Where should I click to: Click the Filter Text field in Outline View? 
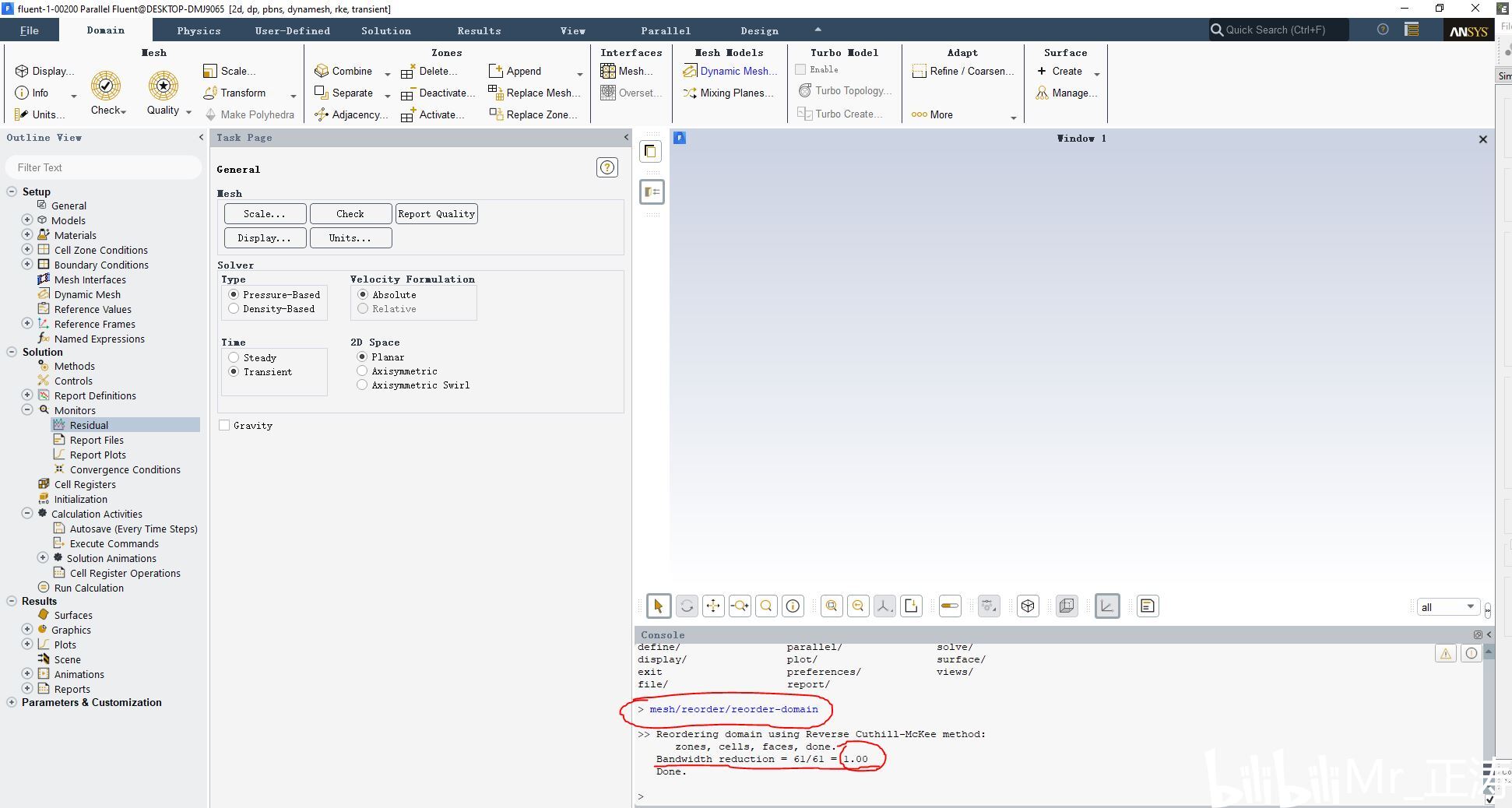pyautogui.click(x=104, y=167)
